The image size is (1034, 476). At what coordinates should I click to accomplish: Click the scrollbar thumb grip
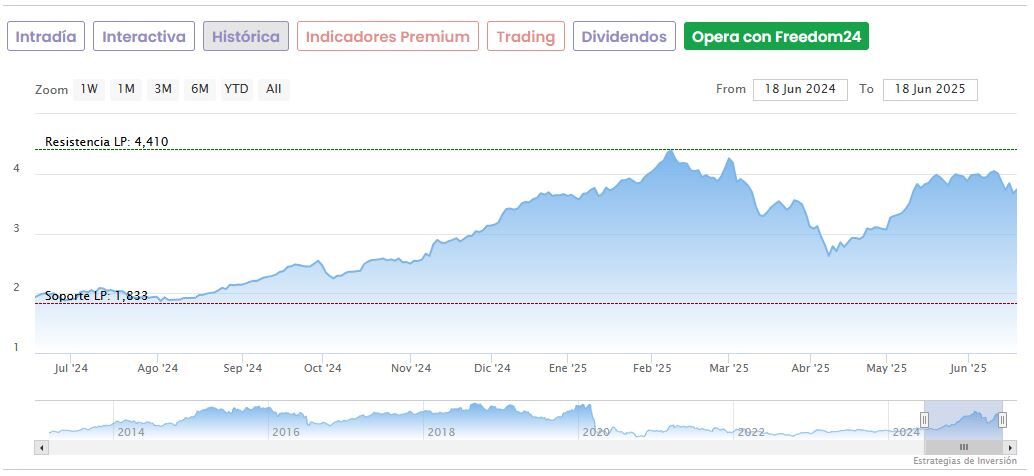pyautogui.click(x=964, y=447)
